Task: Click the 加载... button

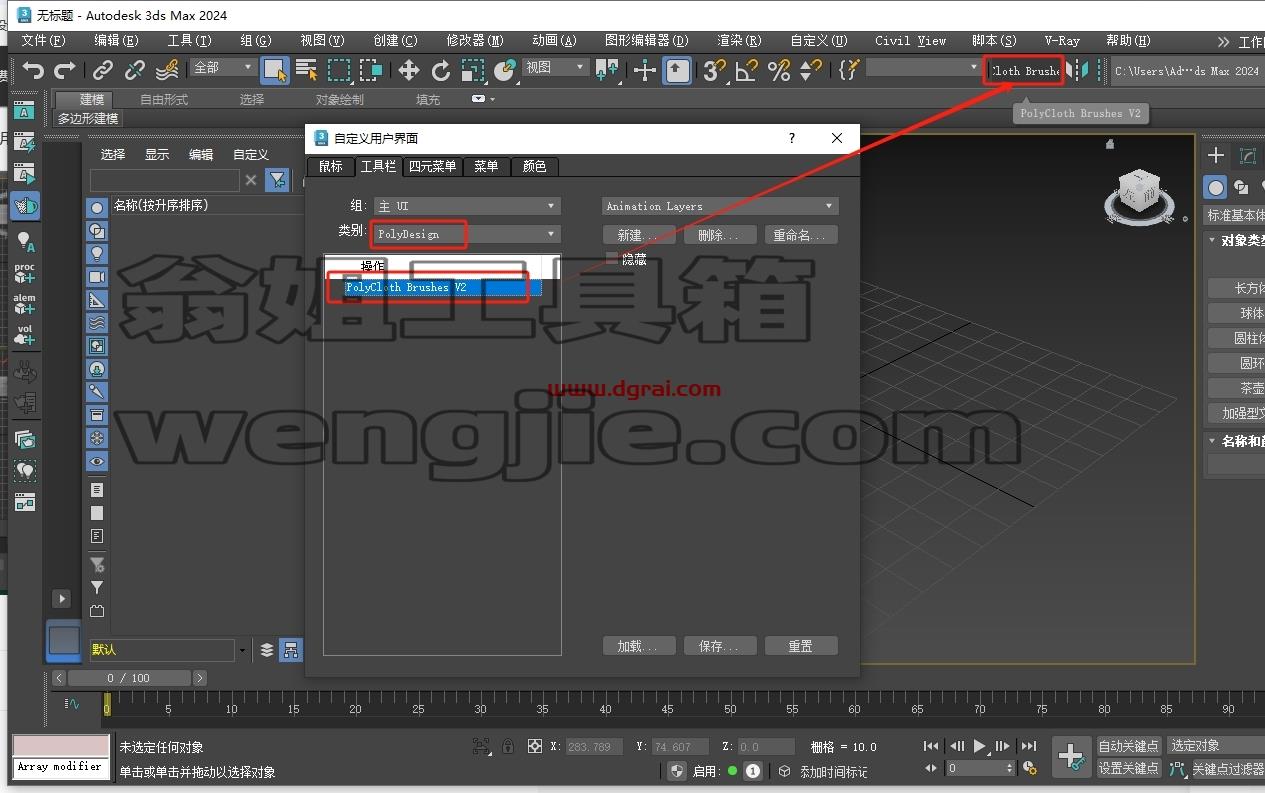Action: (x=639, y=646)
